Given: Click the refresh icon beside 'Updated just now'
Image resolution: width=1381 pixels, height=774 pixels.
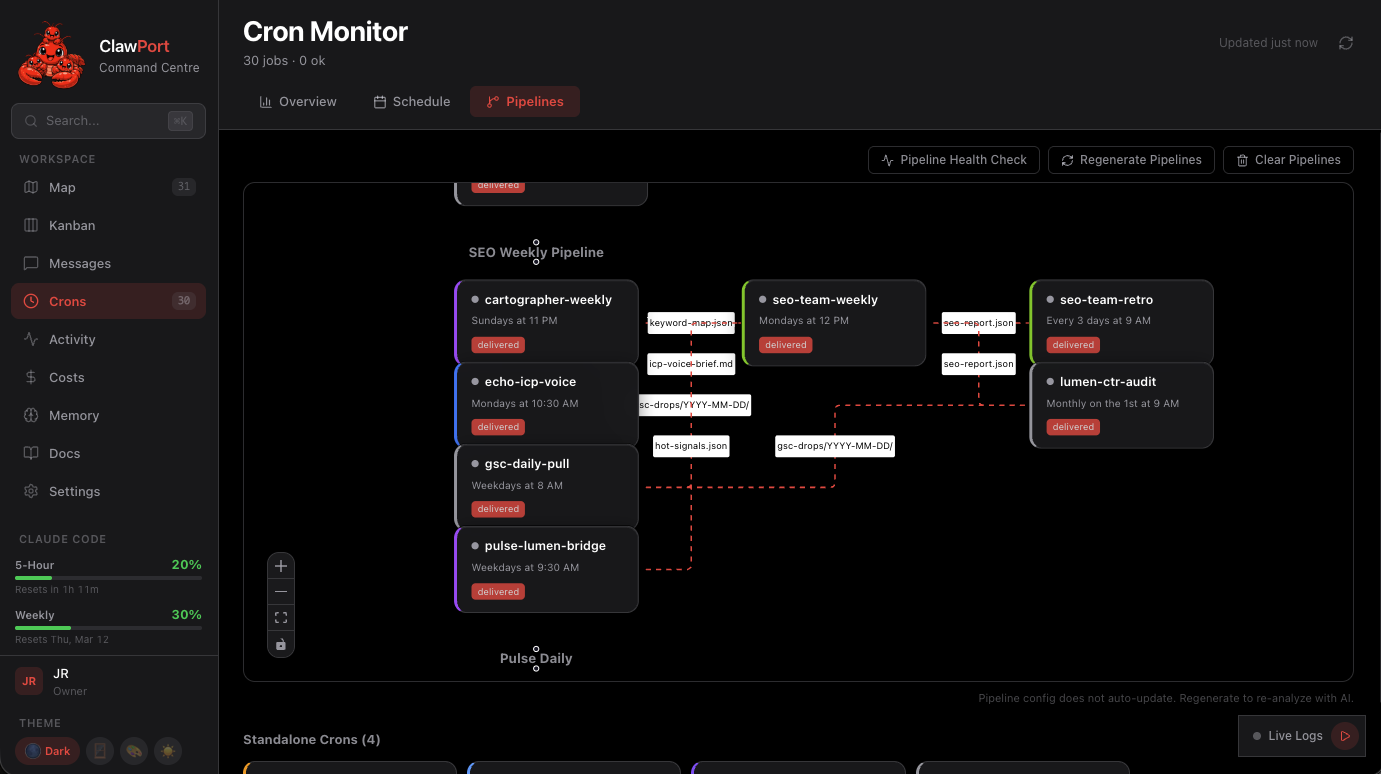Looking at the screenshot, I should click(1346, 43).
